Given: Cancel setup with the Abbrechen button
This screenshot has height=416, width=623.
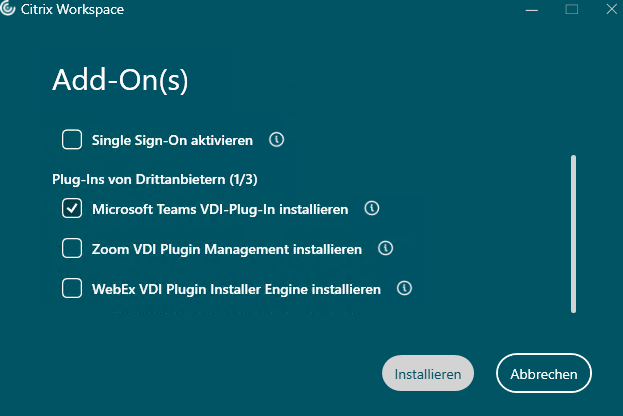Looking at the screenshot, I should [x=543, y=374].
